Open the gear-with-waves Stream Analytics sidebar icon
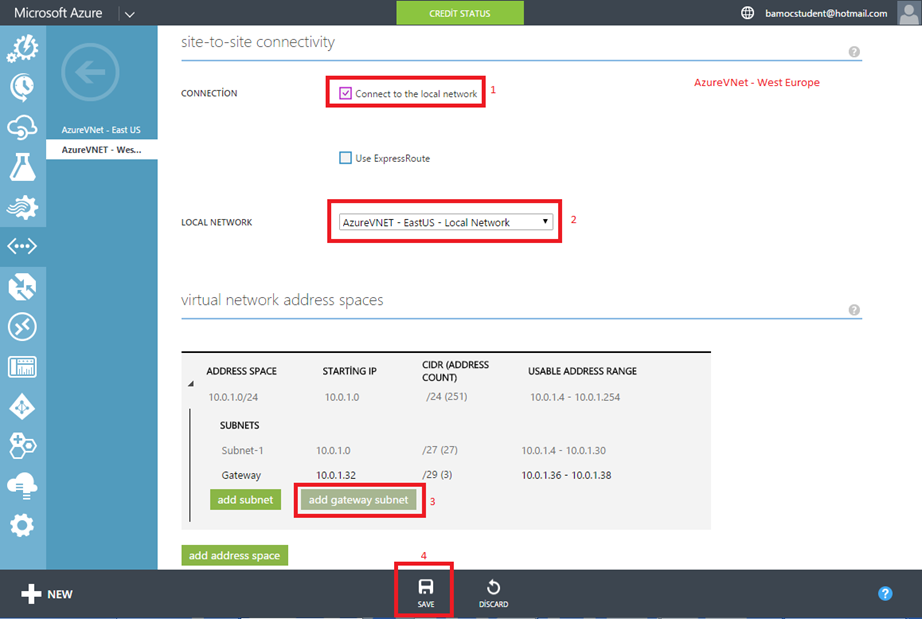Screen dimensions: 922x619 coord(22,207)
